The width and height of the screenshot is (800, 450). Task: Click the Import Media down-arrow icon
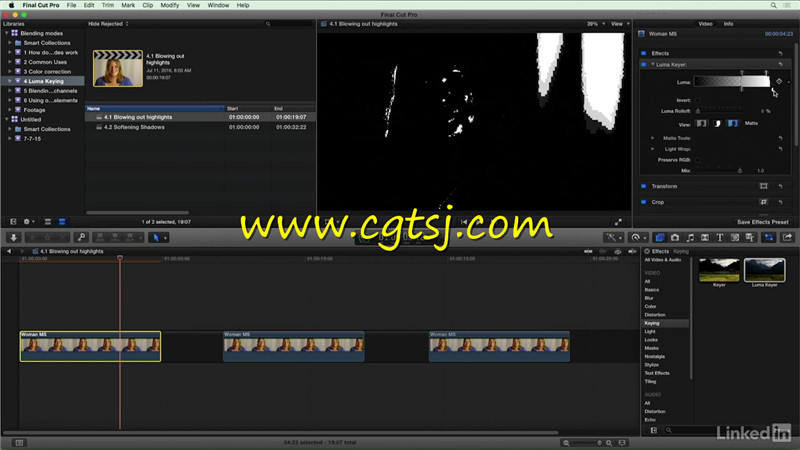point(14,238)
